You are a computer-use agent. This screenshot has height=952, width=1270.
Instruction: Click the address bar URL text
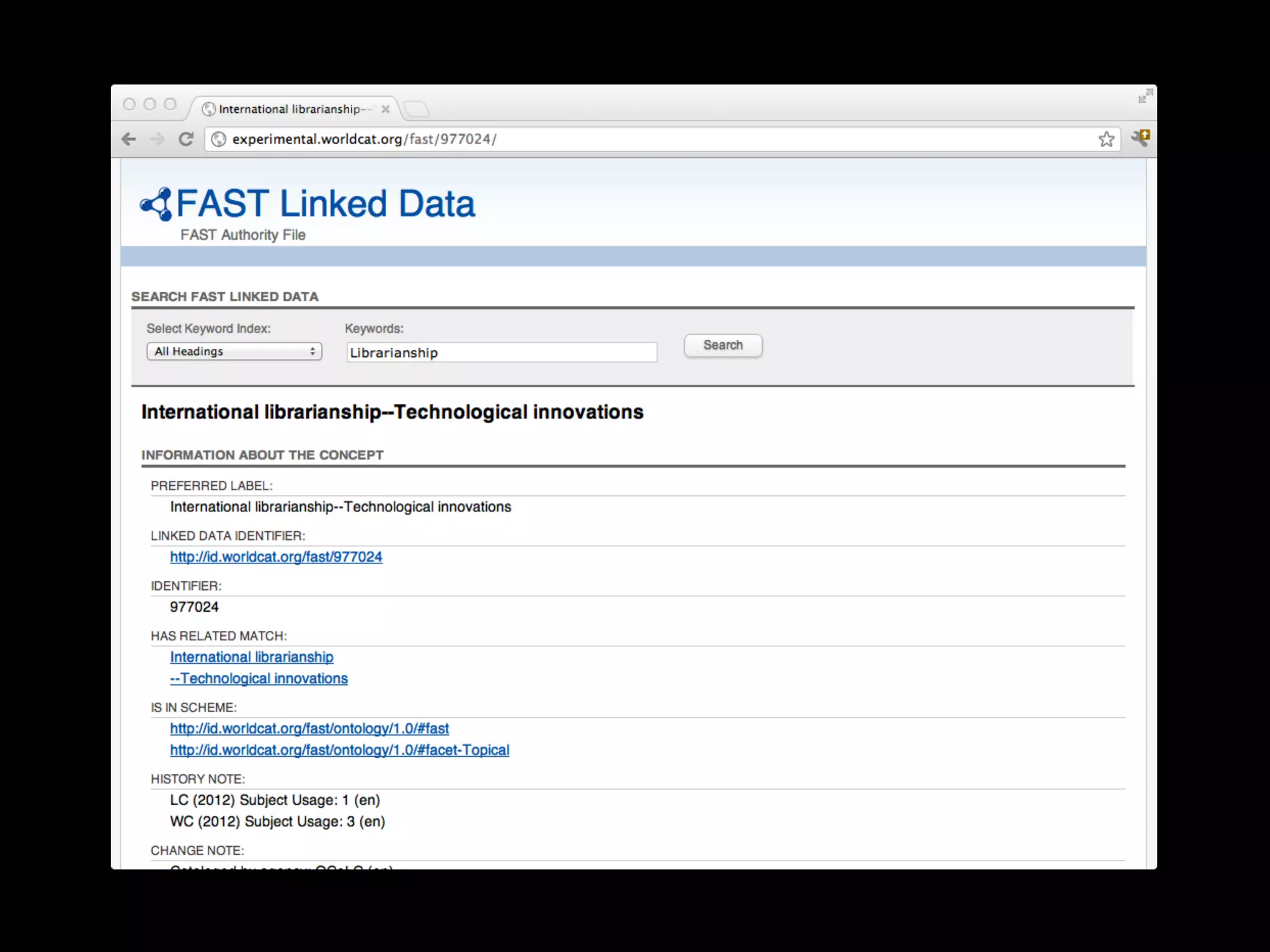point(365,139)
